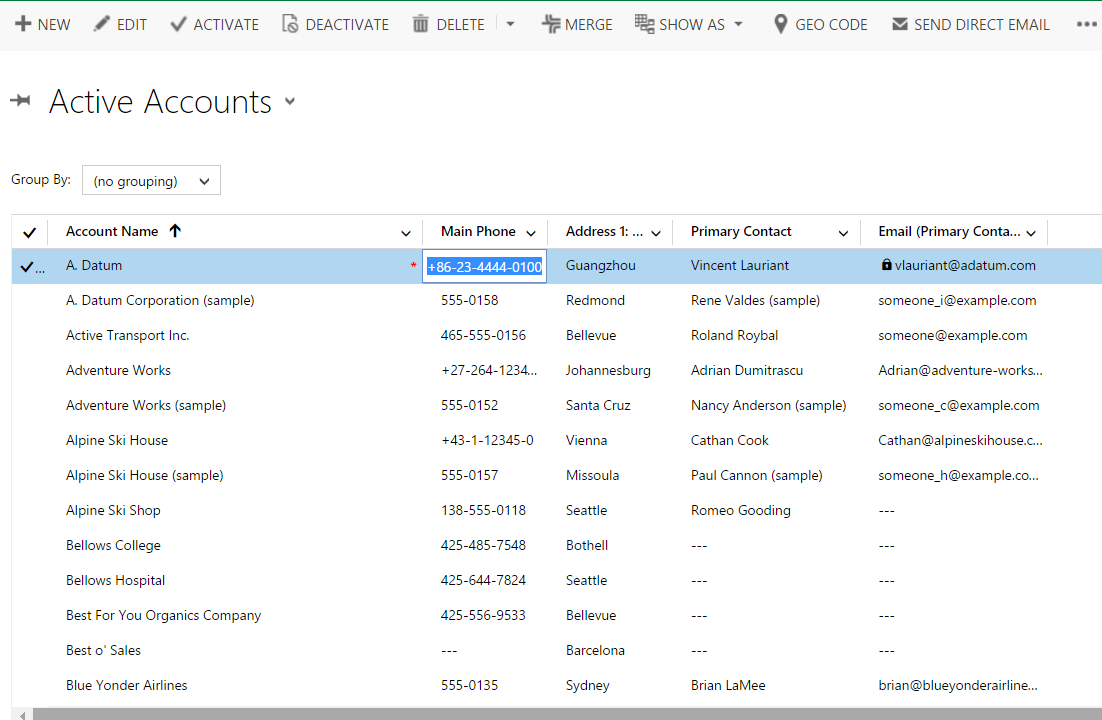Click the GEO CODE map pin icon

click(x=779, y=24)
